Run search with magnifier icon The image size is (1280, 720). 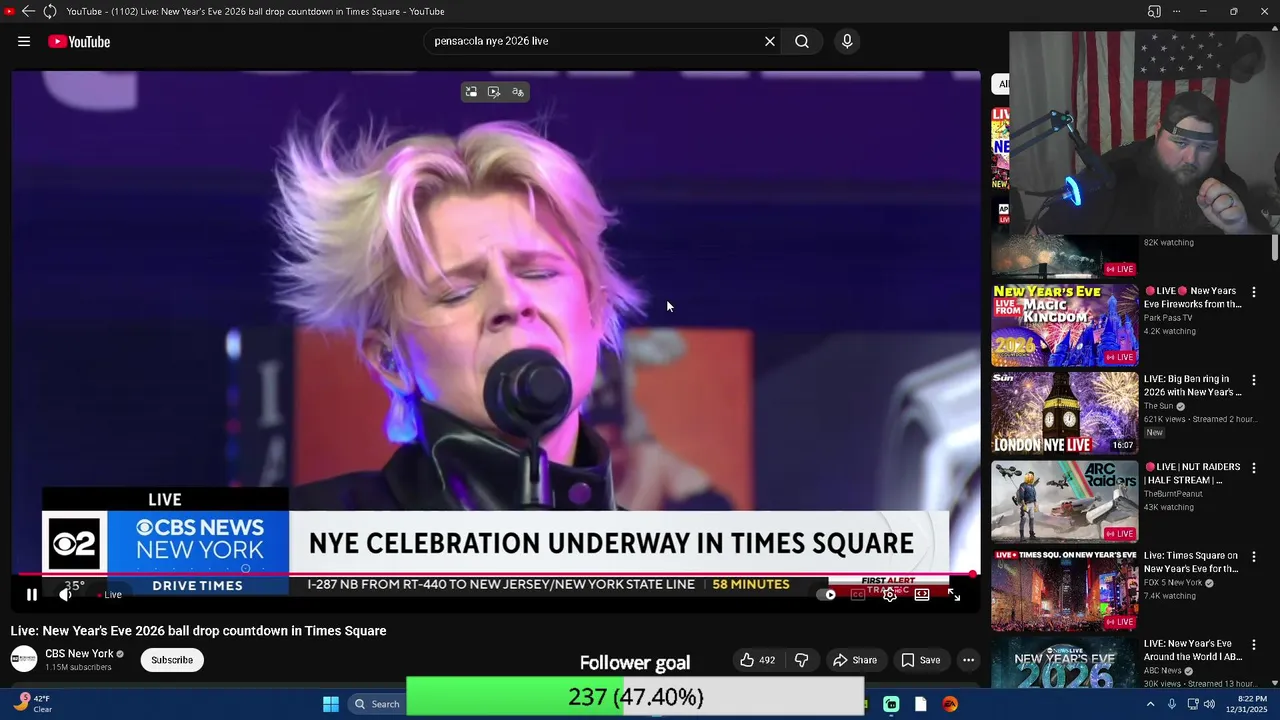click(x=802, y=41)
